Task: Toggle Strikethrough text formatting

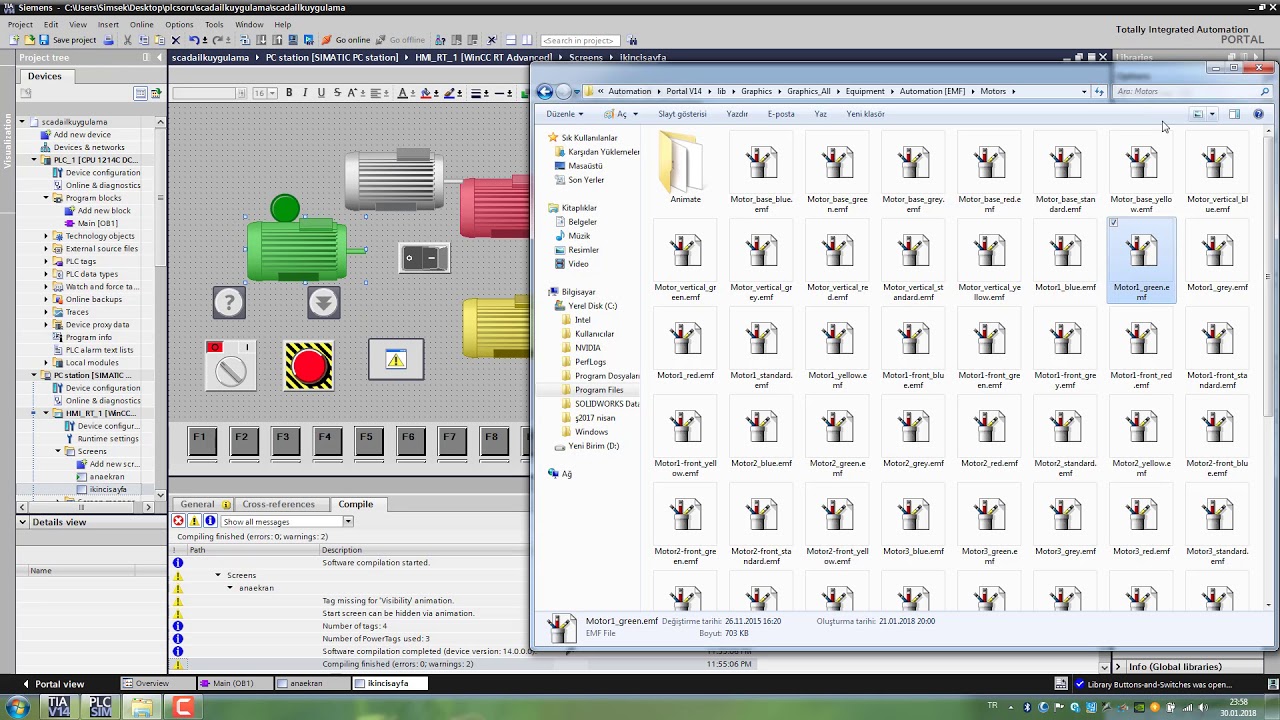Action: coord(337,93)
